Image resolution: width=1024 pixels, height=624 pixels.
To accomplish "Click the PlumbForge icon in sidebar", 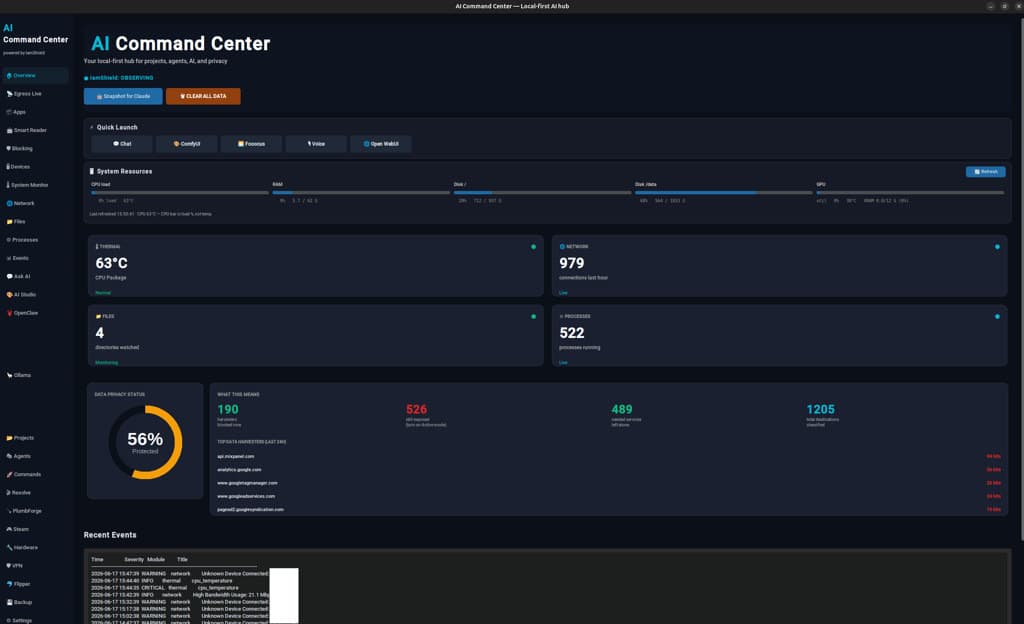I will (9, 511).
